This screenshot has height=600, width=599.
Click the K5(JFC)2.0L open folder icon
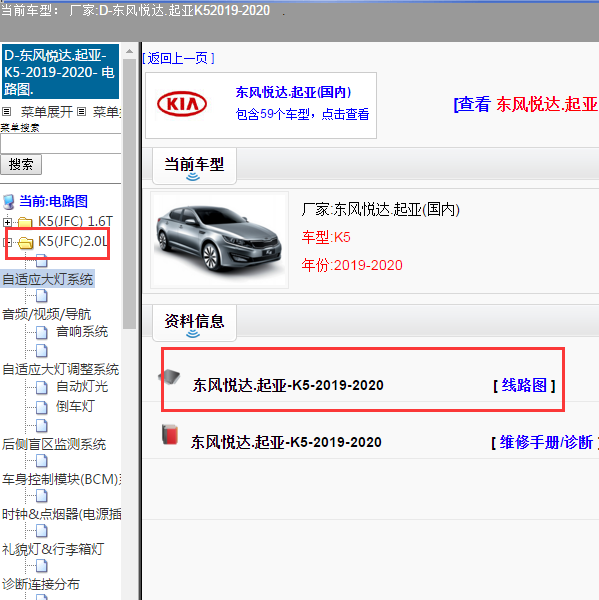[x=26, y=242]
